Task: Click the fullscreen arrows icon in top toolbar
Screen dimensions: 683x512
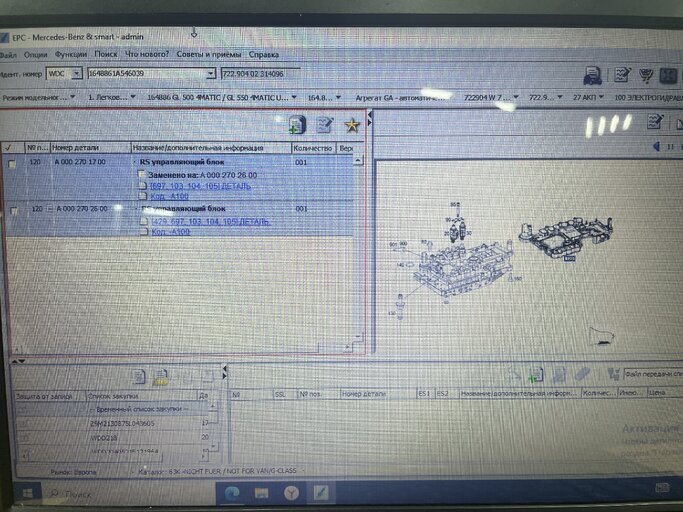Action: pyautogui.click(x=668, y=75)
